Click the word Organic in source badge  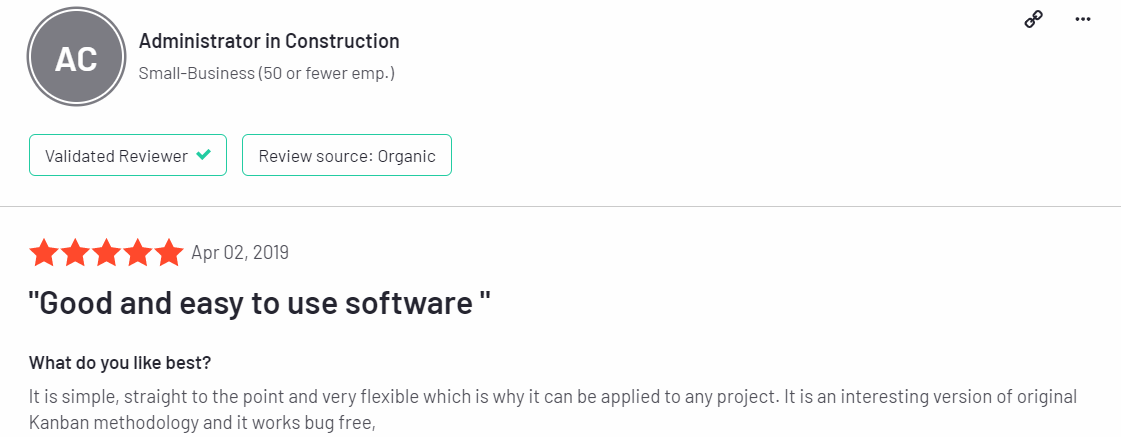pyautogui.click(x=406, y=156)
